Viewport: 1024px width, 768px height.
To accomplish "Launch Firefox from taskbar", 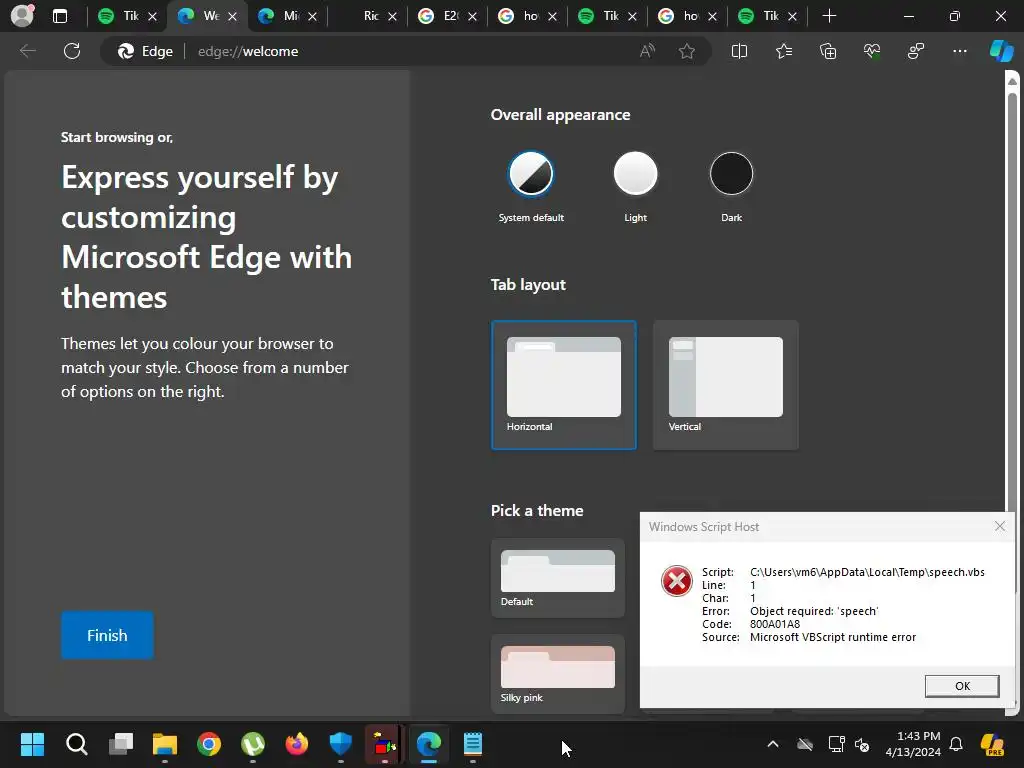I will 297,744.
